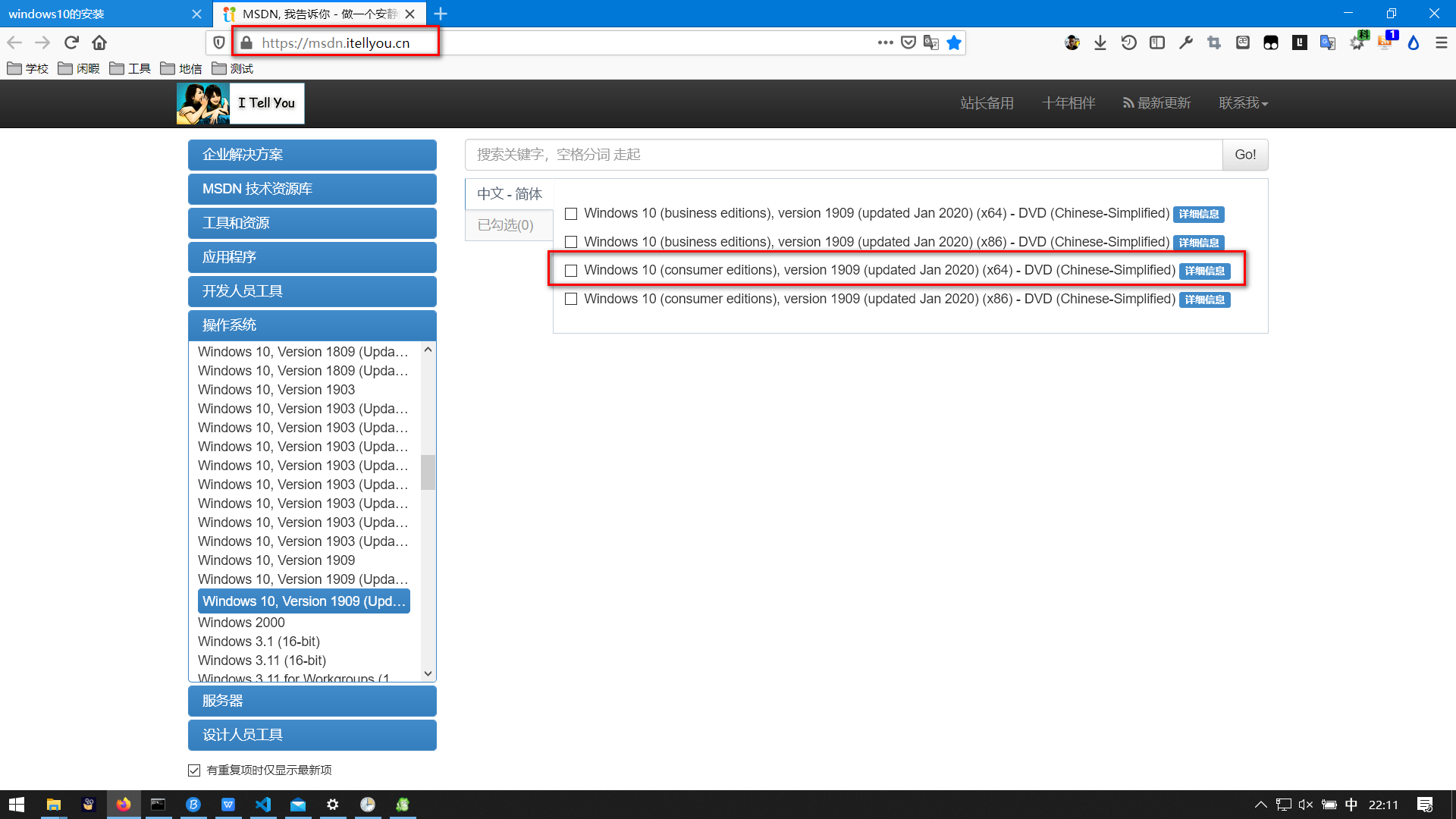Check consumer editions x64 checkbox
The height and width of the screenshot is (819, 1456).
[571, 271]
